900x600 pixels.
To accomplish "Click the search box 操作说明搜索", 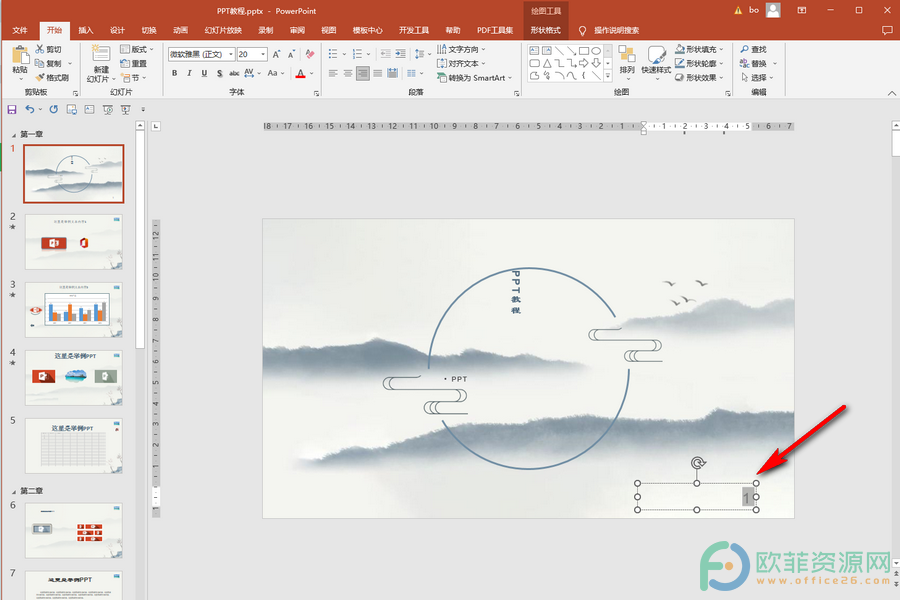I will point(616,30).
